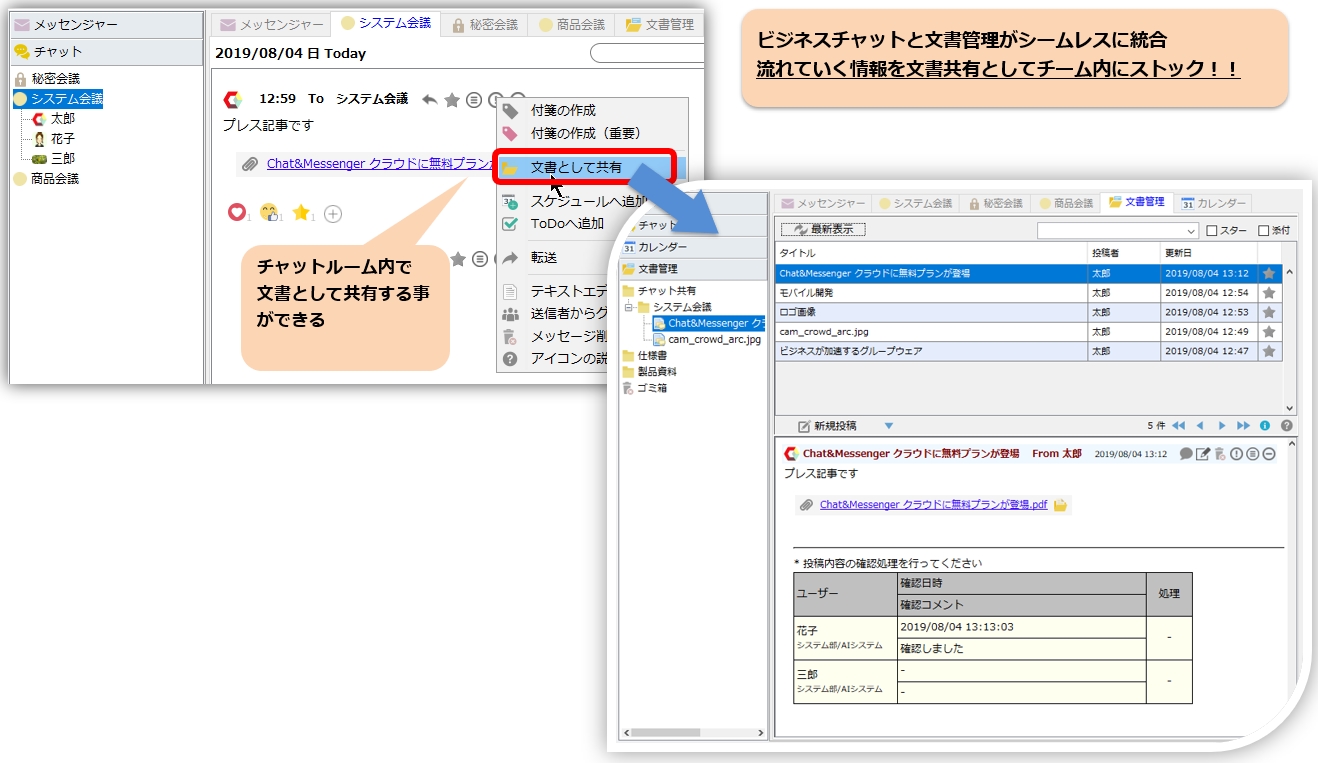Open the Chat&Messenger attachment link in chat
This screenshot has width=1318, height=763.
tap(380, 164)
